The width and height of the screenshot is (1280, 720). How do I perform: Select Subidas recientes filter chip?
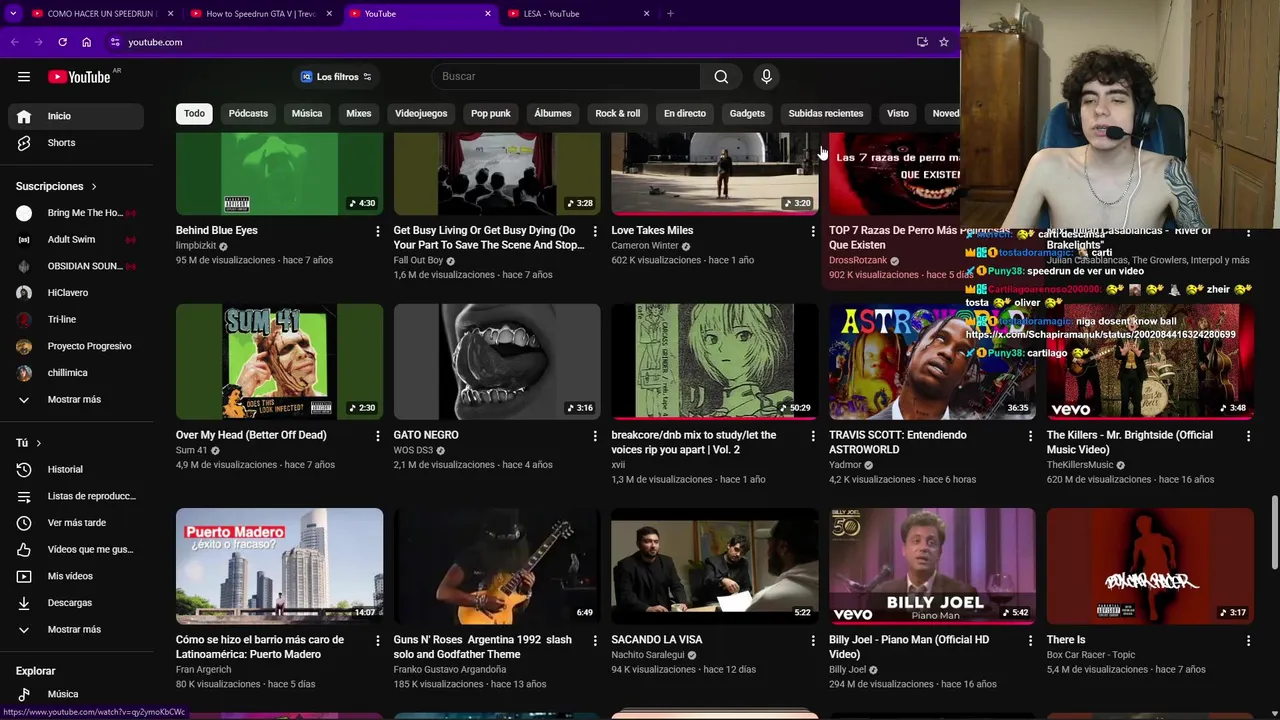826,113
